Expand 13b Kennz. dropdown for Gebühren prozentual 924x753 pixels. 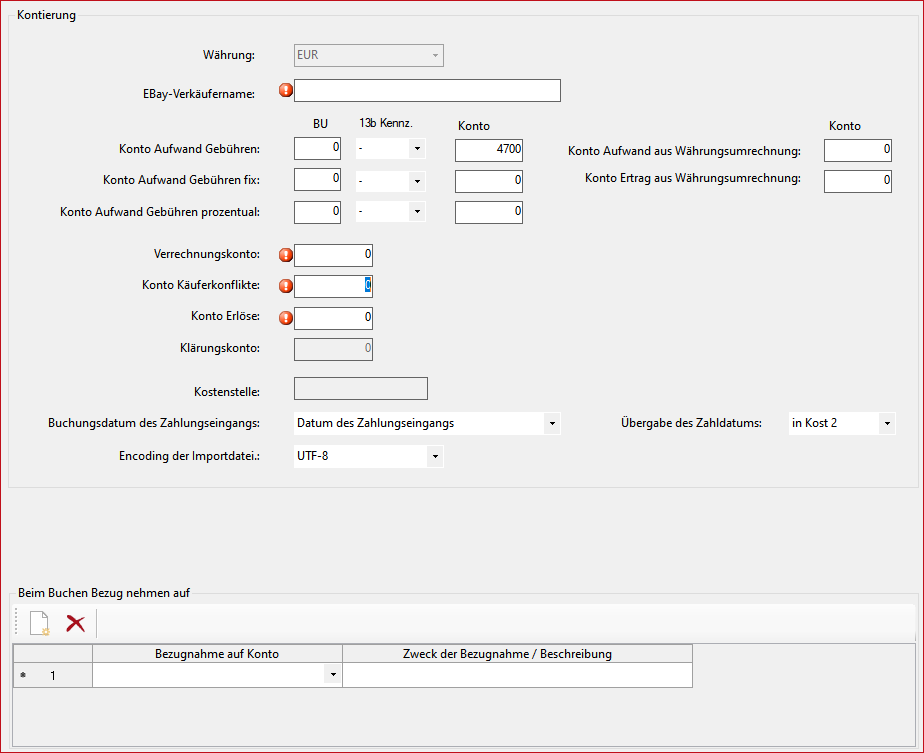point(417,213)
